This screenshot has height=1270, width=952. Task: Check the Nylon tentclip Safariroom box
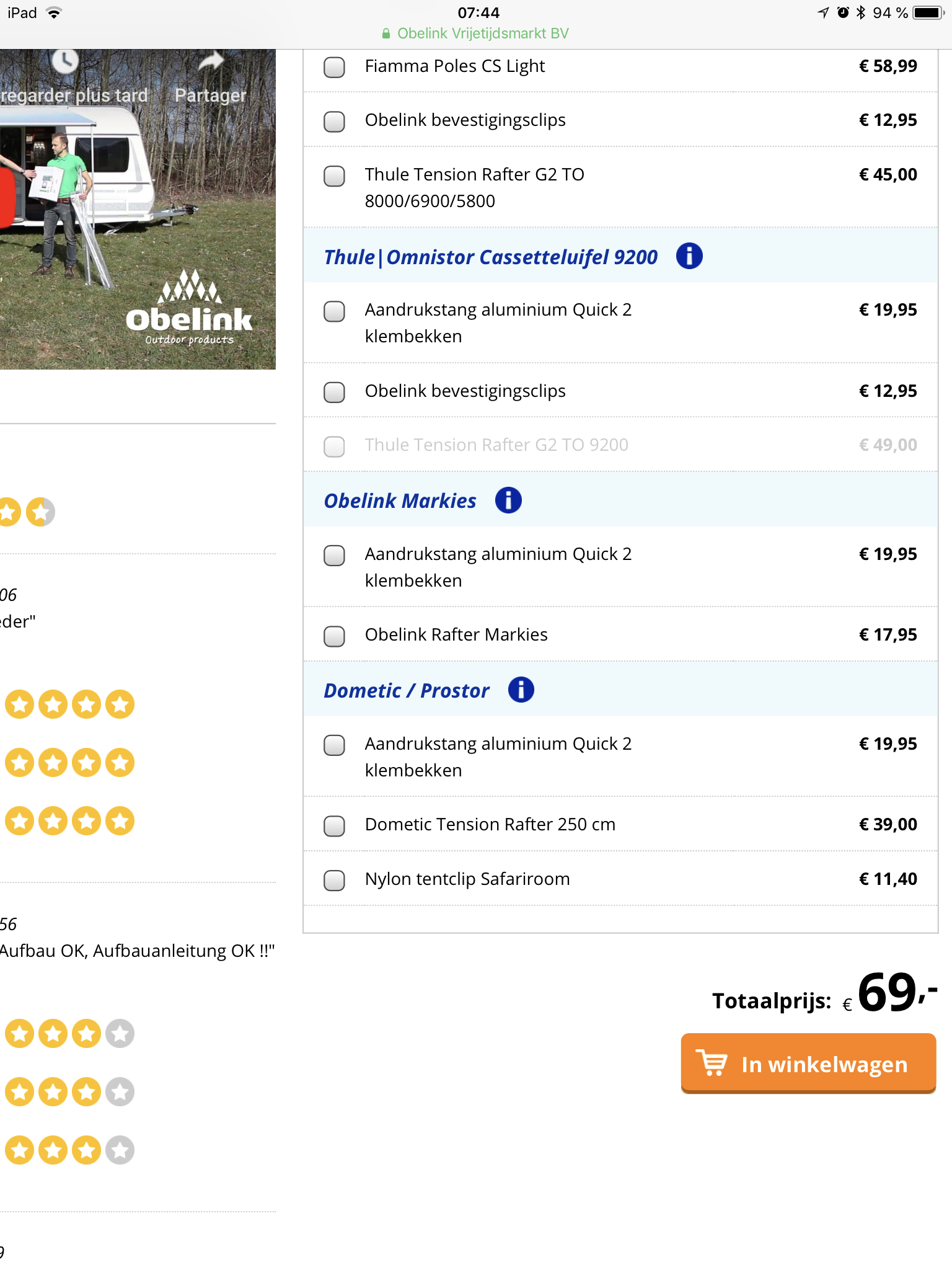pos(335,880)
